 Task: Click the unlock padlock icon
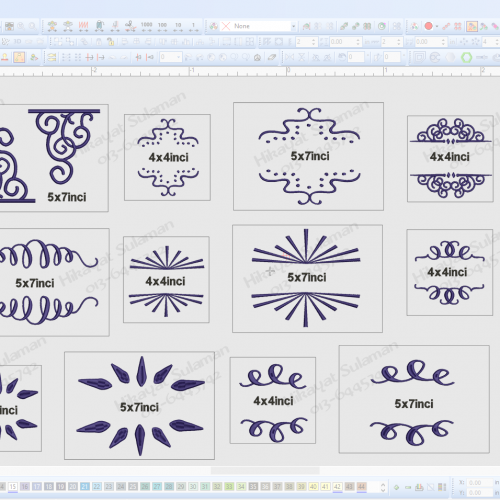110,42
